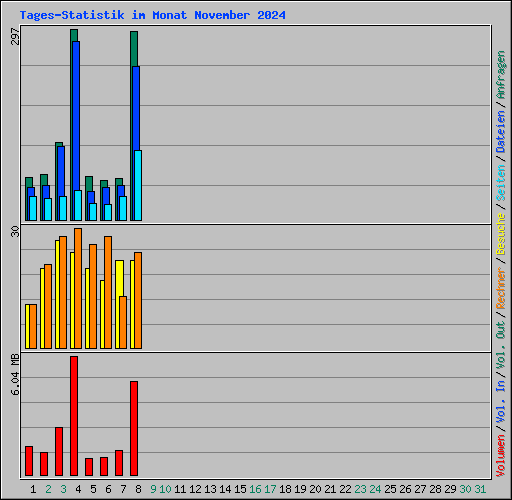Screen dimensions: 512x500
Task: Click the orange Rechner bar for day 8
Action: point(138,301)
